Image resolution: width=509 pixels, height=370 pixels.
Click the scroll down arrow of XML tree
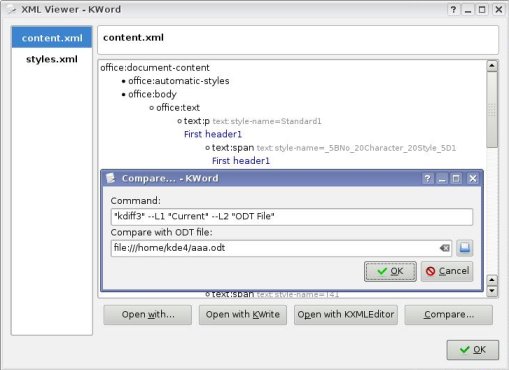[492, 291]
